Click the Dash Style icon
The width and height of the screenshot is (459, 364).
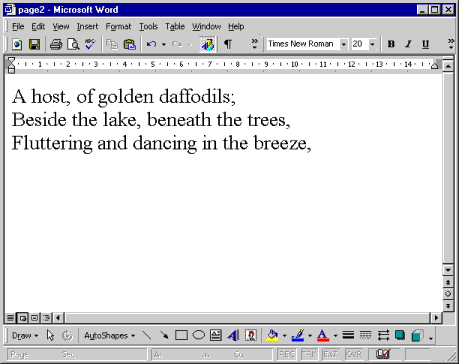pyautogui.click(x=366, y=335)
